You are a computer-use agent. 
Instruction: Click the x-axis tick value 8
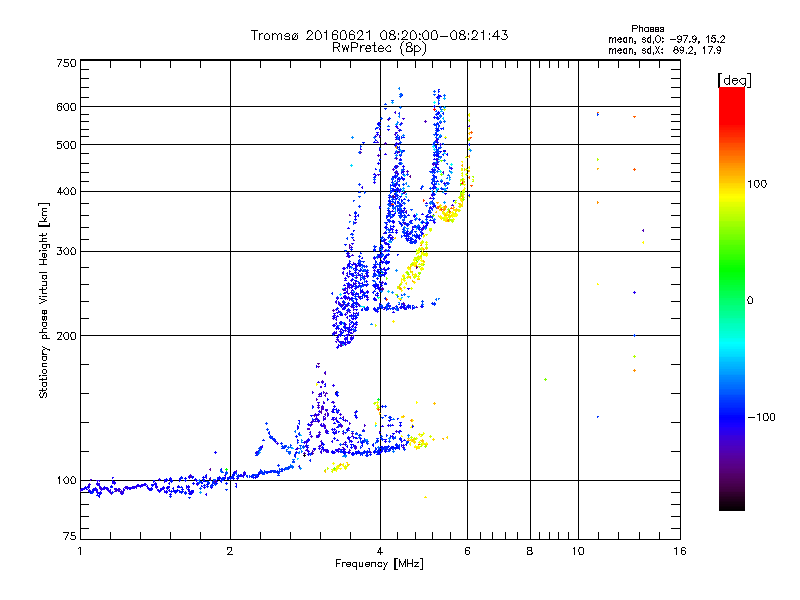tap(530, 551)
